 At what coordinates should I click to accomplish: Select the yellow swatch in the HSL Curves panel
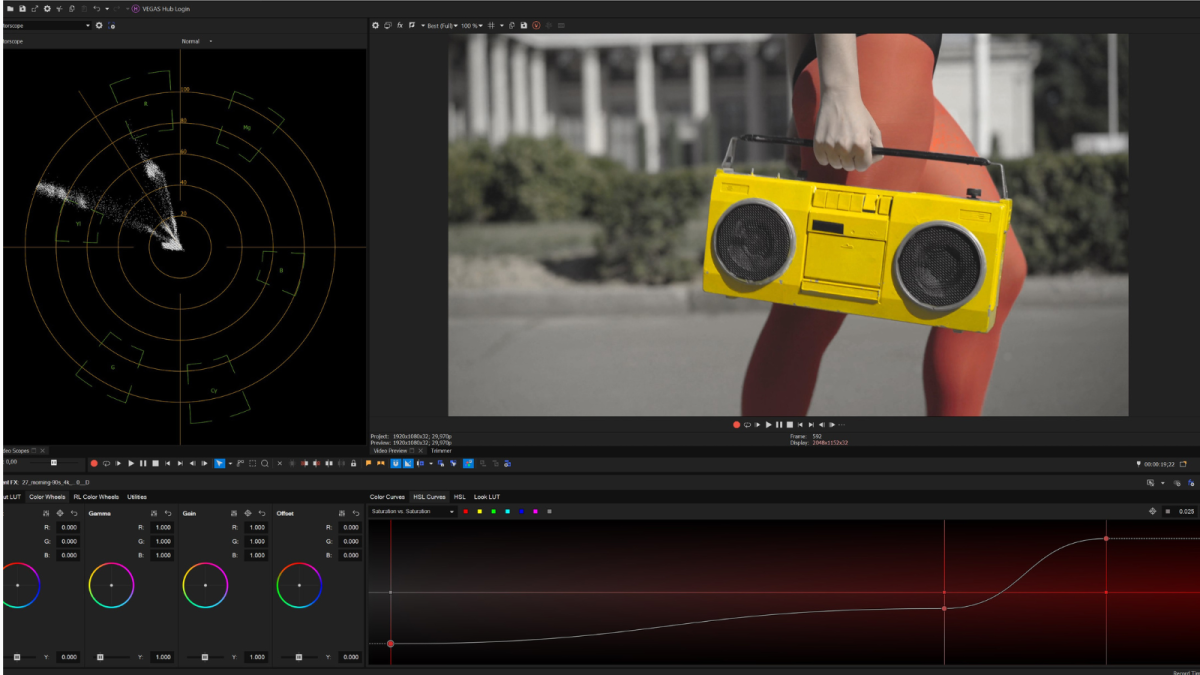480,512
